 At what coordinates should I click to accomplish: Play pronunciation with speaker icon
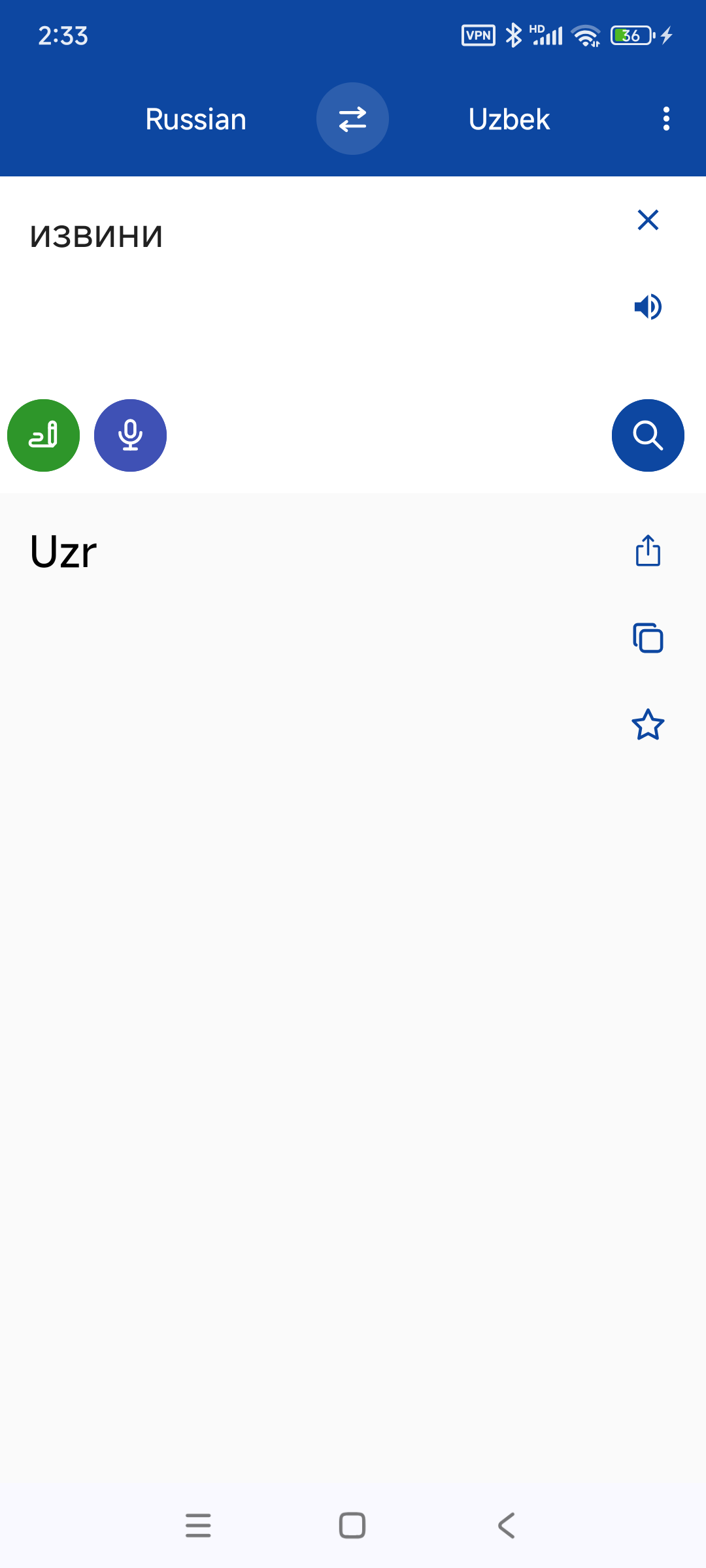(x=648, y=306)
